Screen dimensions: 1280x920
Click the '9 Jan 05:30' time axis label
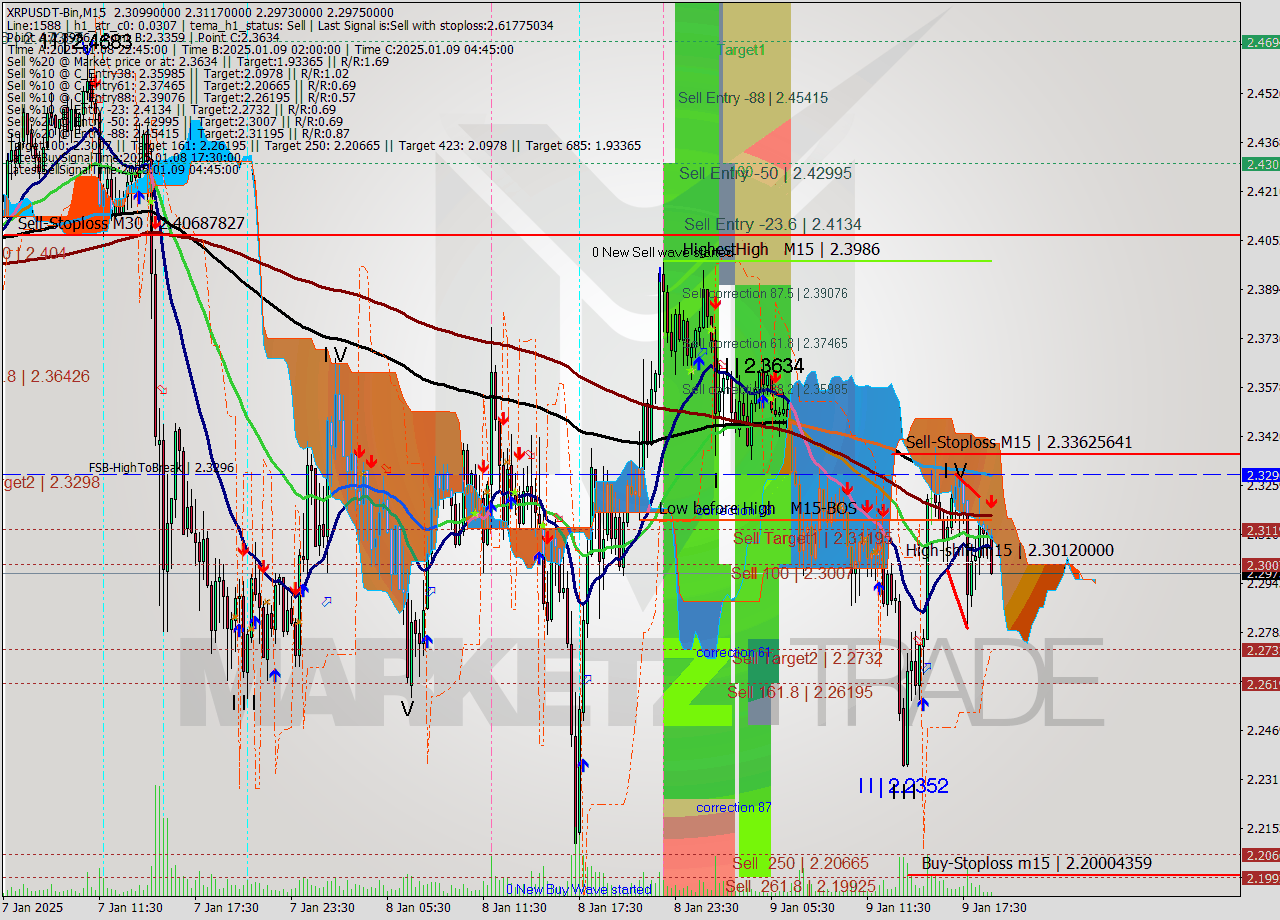(802, 908)
